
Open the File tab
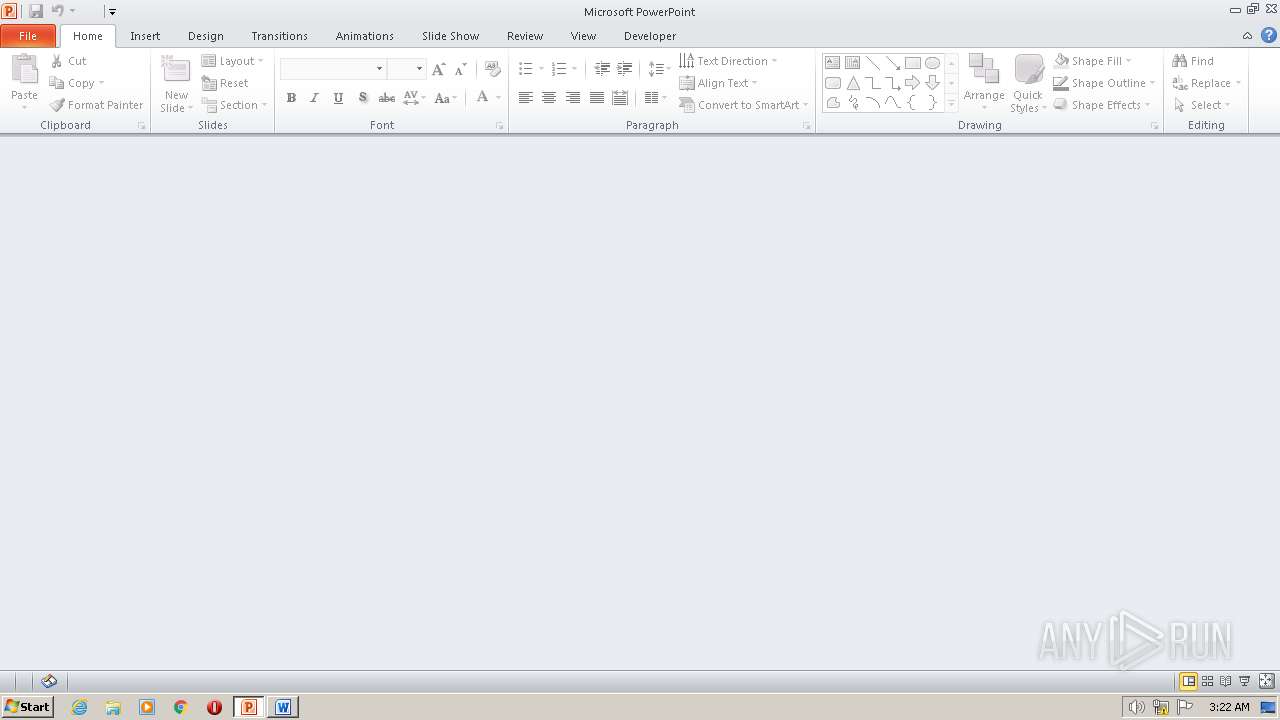[x=28, y=36]
